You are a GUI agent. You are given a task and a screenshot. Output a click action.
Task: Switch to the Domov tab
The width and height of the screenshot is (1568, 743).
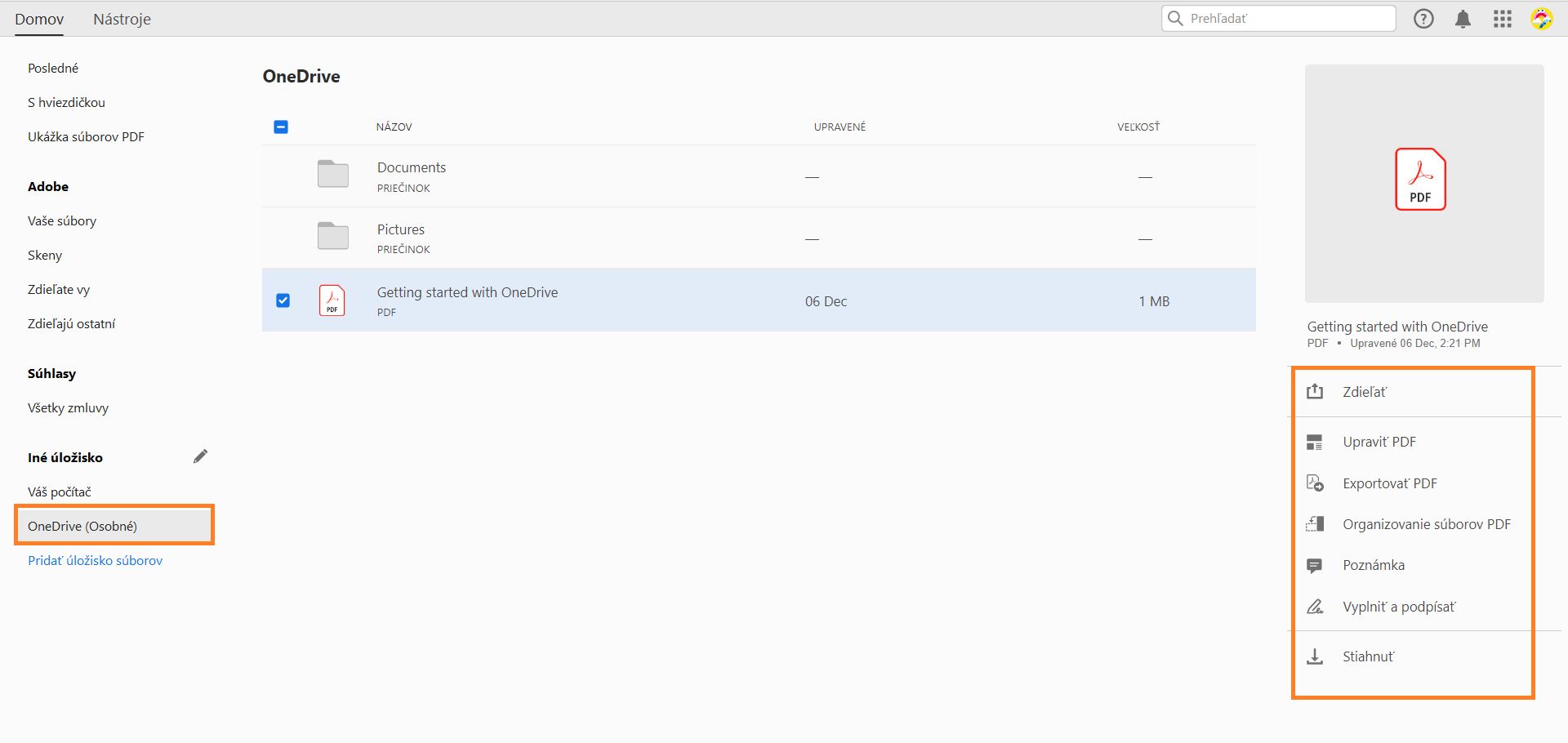(38, 18)
